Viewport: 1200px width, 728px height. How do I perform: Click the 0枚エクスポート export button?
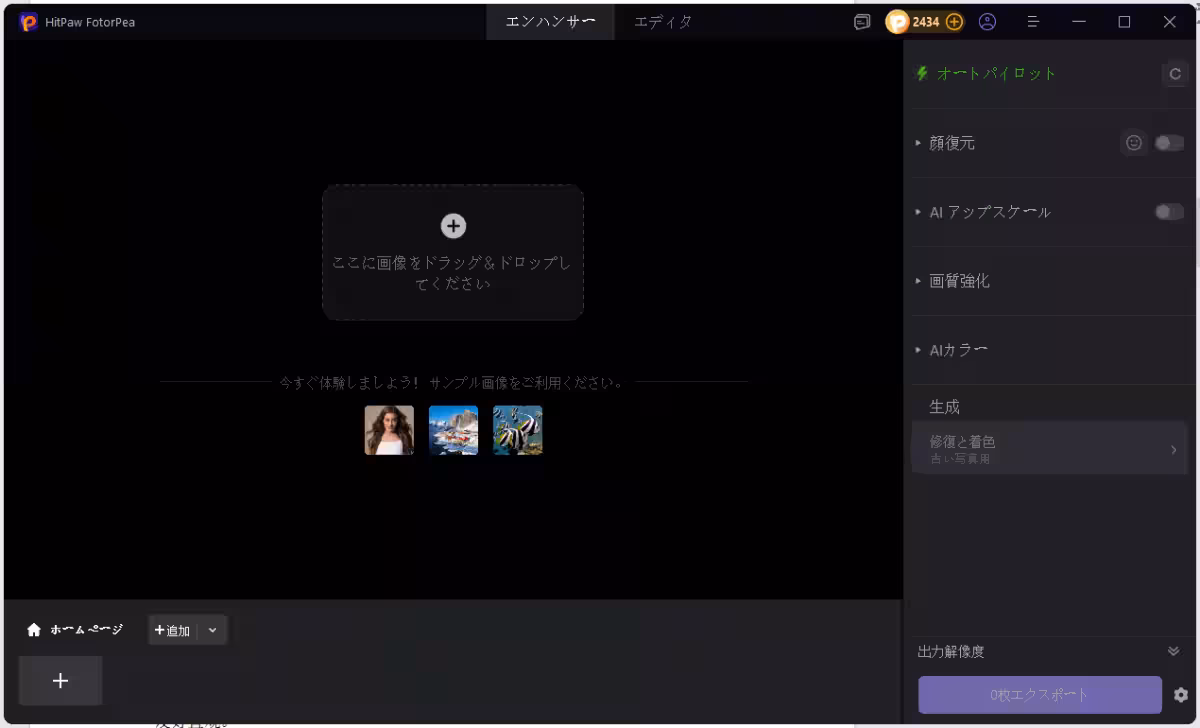1040,694
